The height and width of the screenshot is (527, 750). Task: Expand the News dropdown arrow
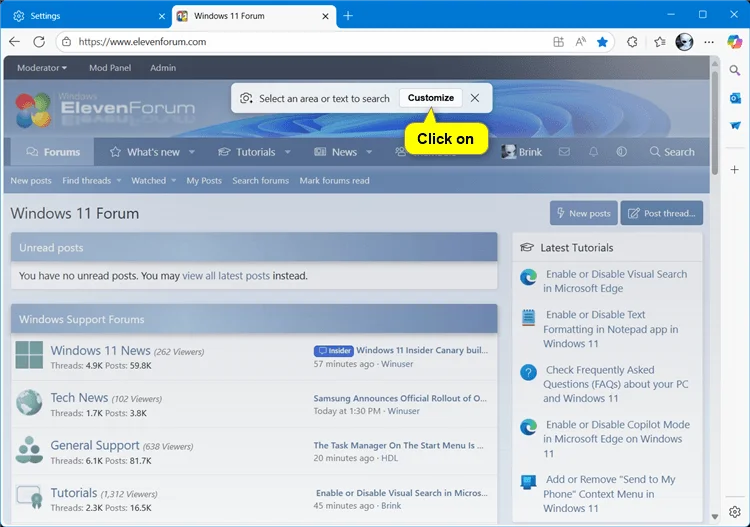[369, 152]
